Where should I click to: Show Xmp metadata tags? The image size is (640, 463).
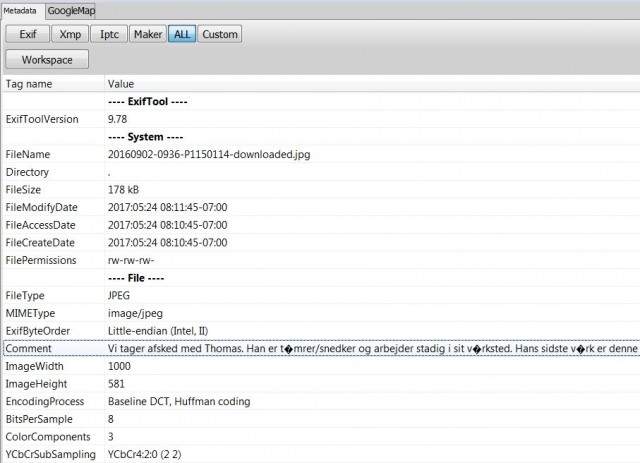70,34
